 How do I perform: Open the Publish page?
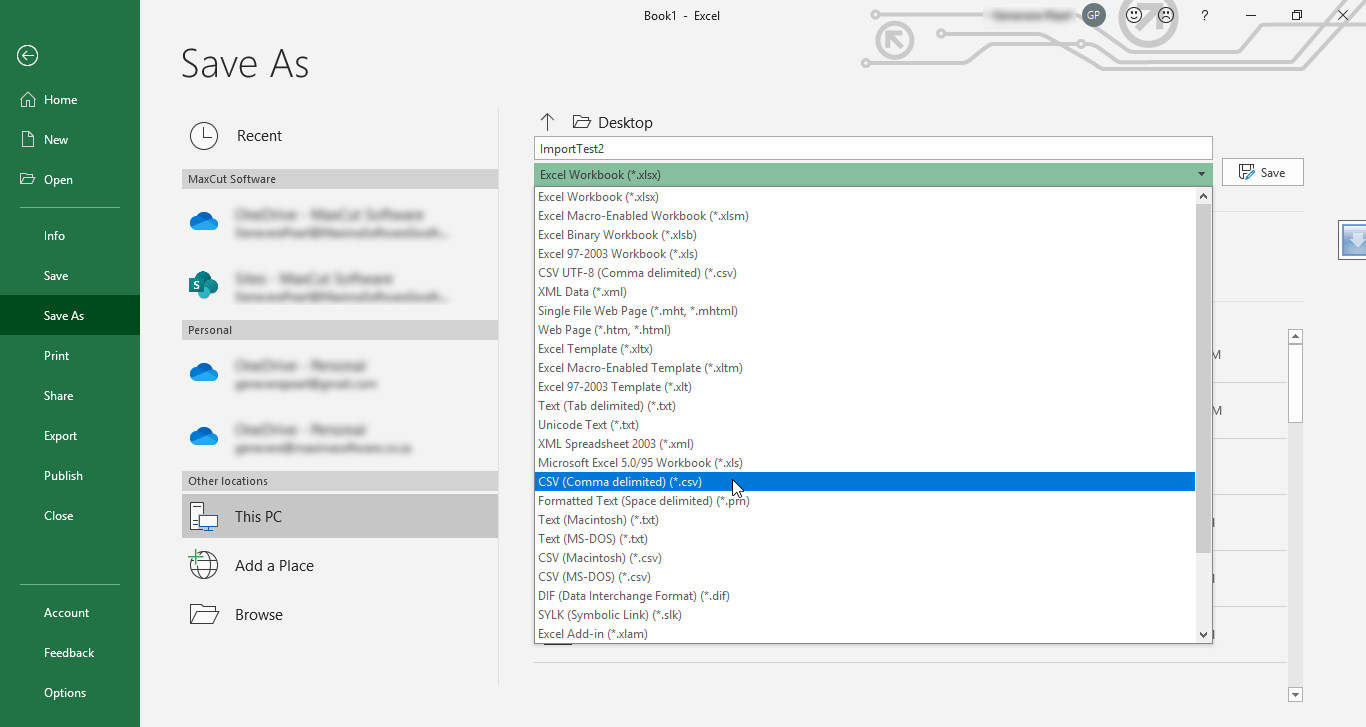click(x=70, y=476)
